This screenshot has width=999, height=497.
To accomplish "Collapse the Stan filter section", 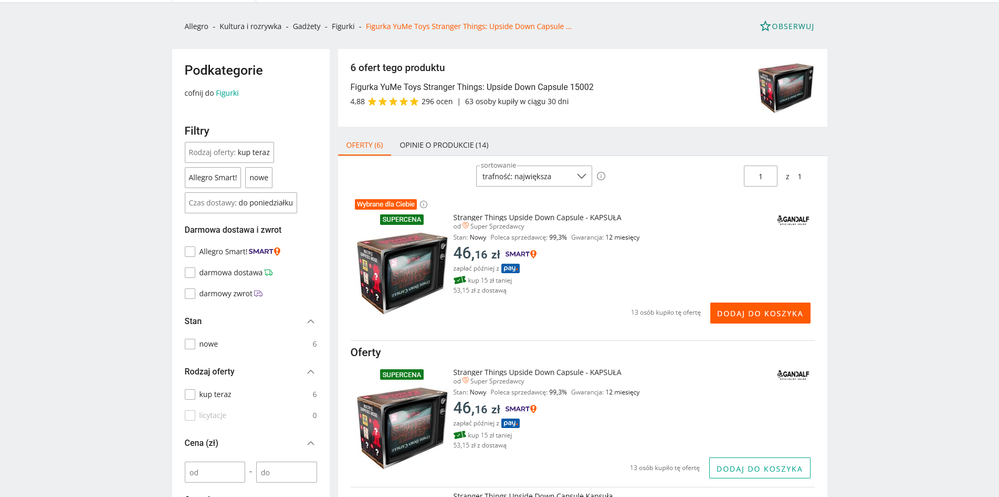I will click(x=311, y=321).
